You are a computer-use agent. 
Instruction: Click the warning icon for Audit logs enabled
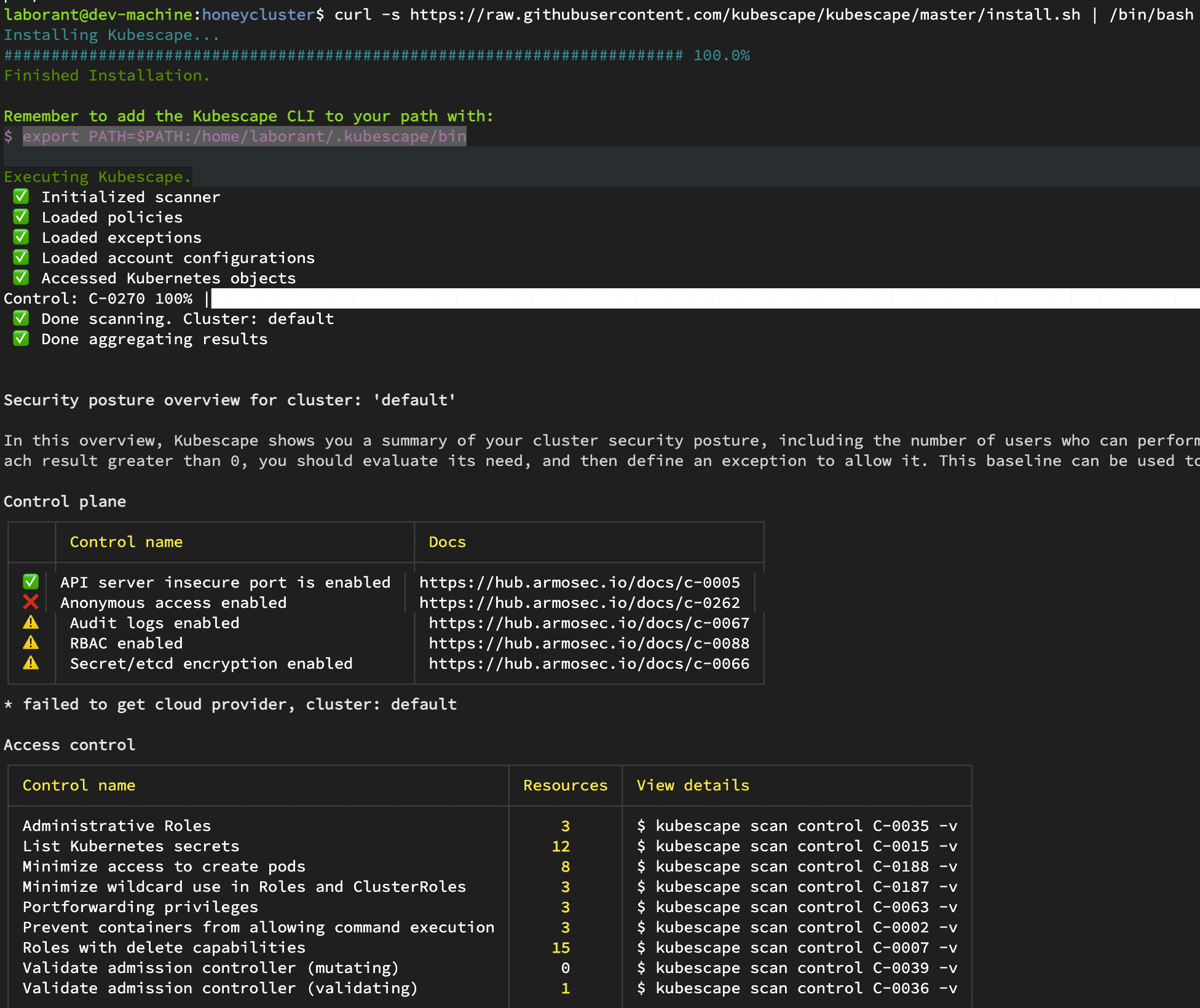pyautogui.click(x=31, y=623)
